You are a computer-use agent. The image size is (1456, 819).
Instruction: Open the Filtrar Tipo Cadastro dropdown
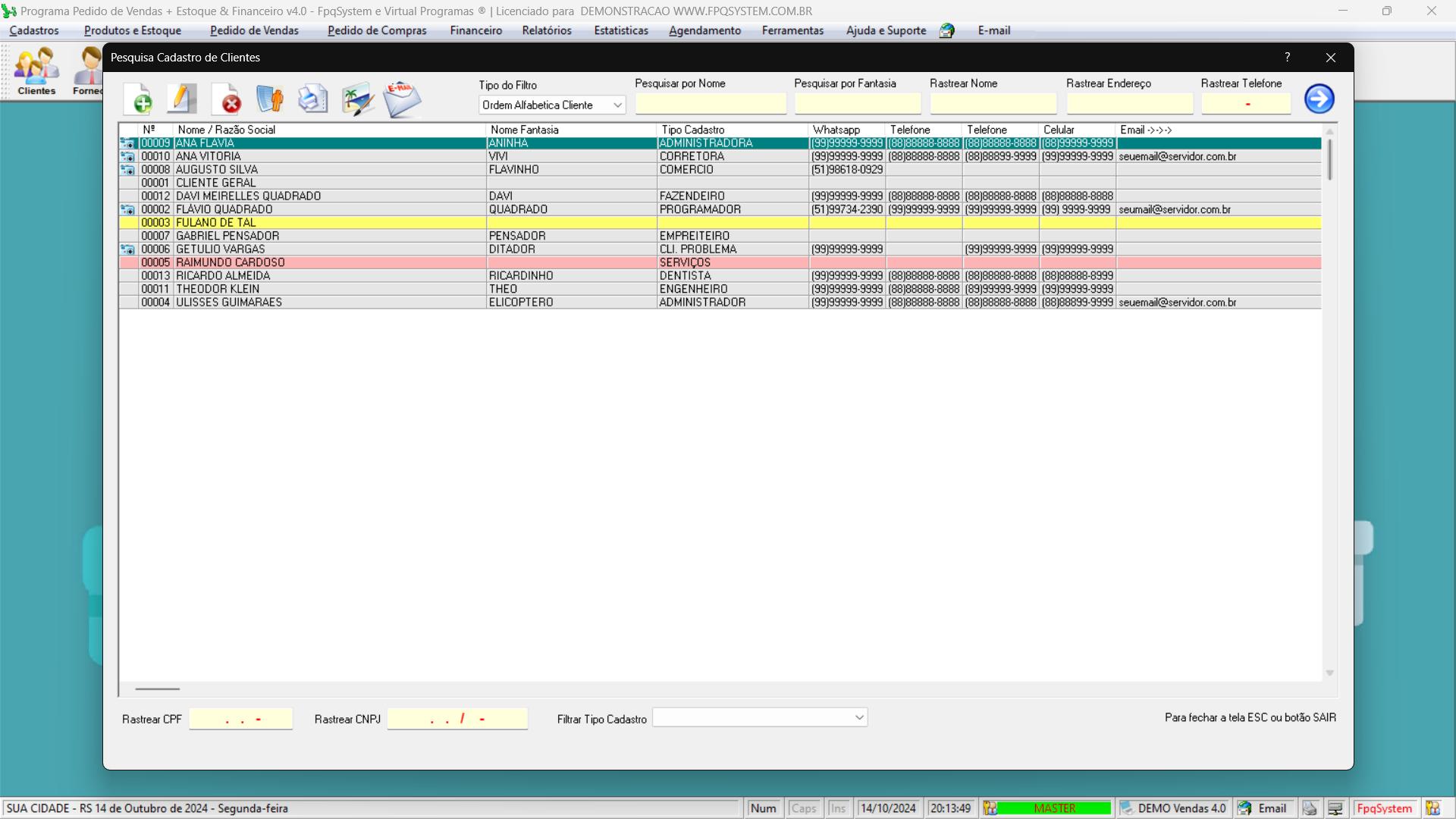point(760,717)
